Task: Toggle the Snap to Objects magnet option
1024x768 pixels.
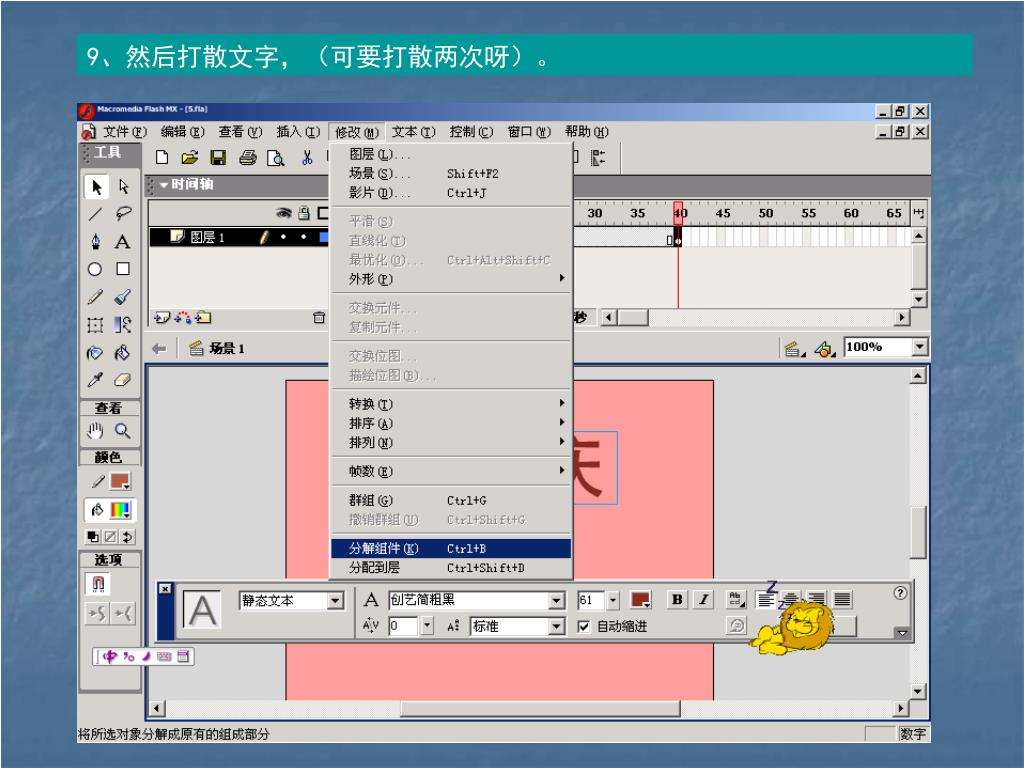Action: [x=98, y=583]
